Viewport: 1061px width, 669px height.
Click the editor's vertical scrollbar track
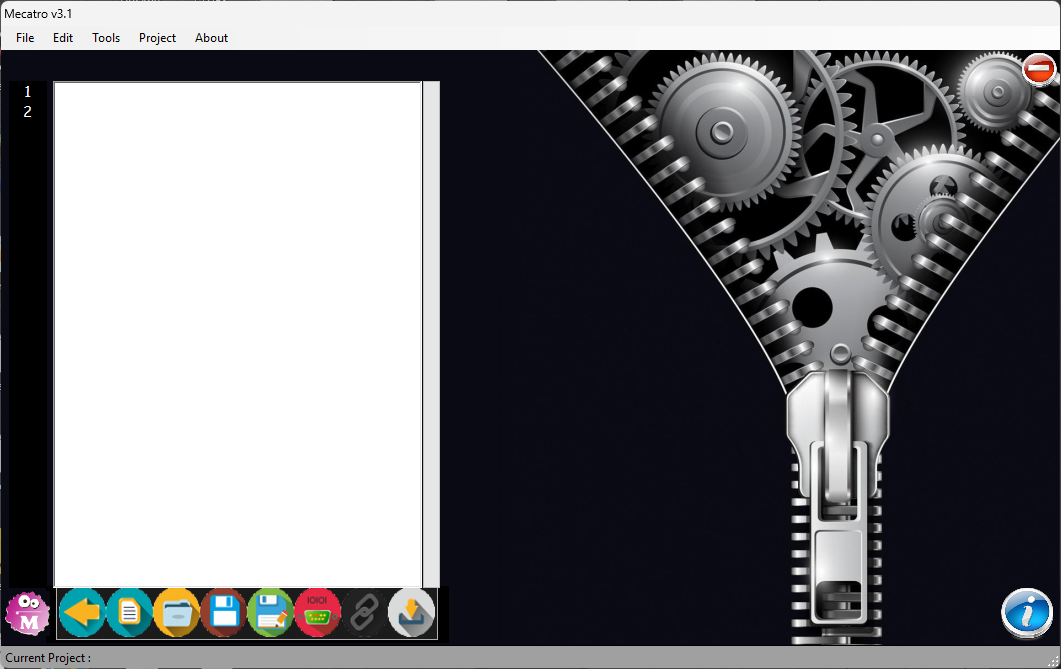click(x=431, y=330)
